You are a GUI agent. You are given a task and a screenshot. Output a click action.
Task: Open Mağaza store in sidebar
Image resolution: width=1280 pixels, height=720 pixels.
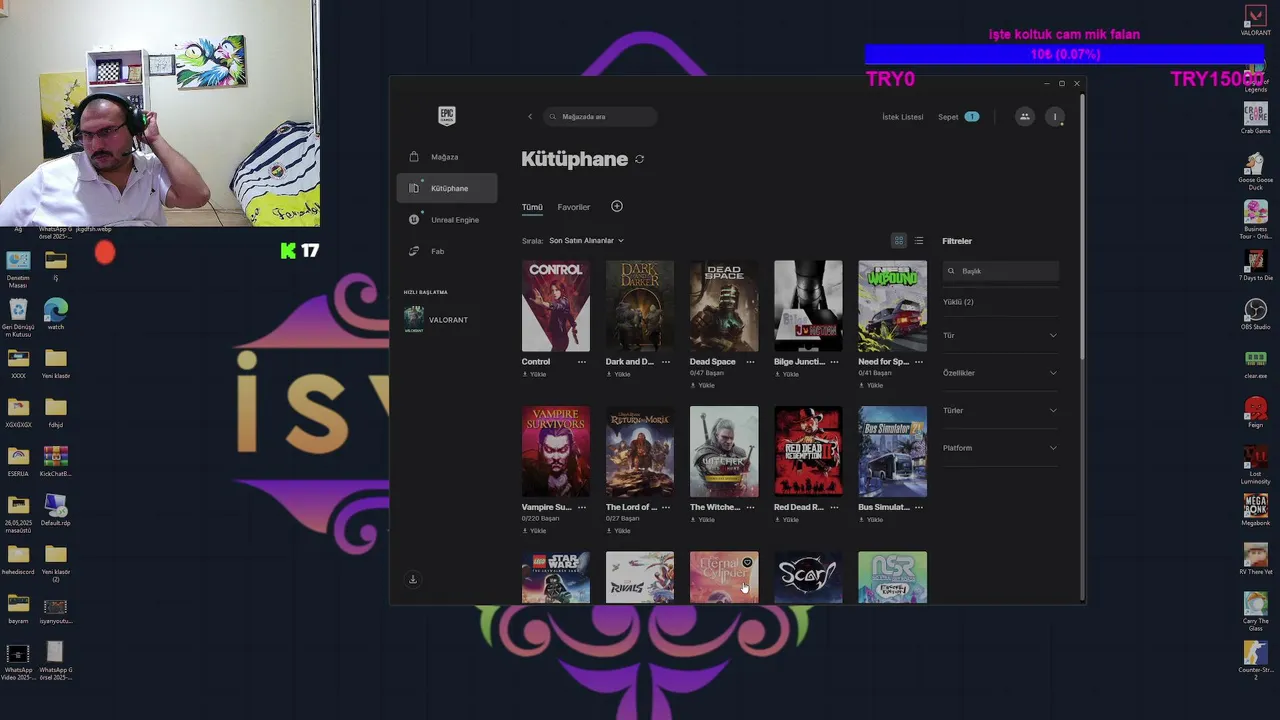click(447, 157)
